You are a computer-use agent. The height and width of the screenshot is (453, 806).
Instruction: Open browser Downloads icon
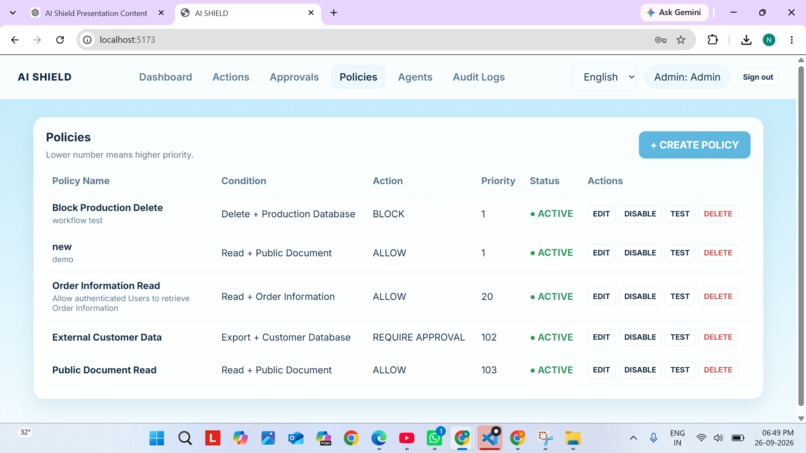[746, 40]
